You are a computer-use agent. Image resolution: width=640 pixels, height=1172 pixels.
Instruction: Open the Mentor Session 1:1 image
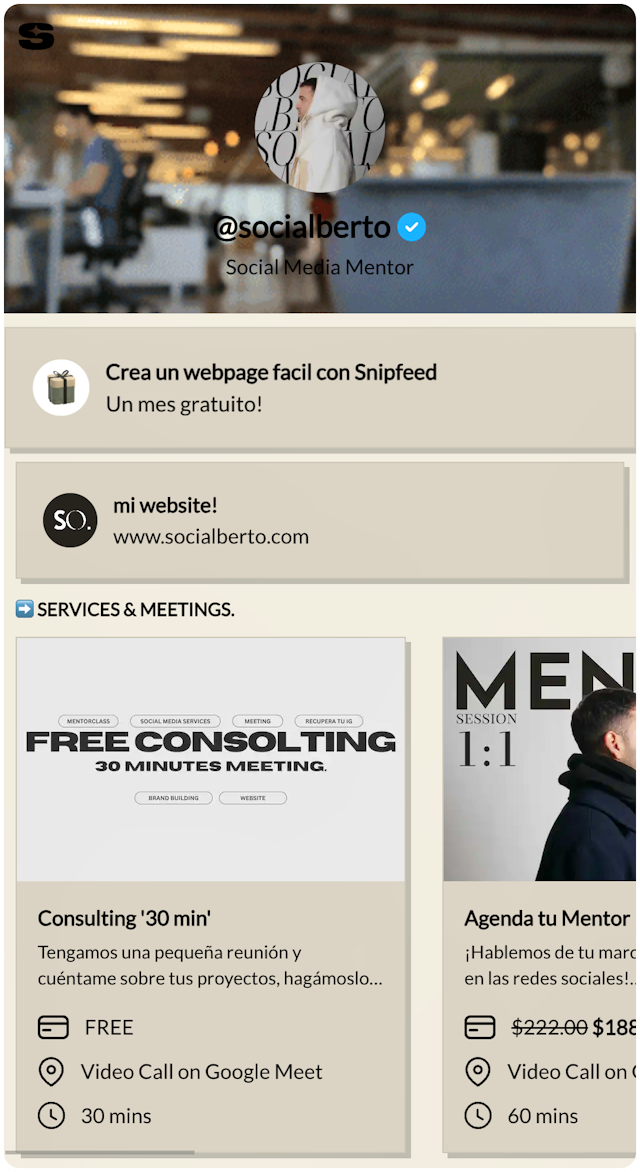pos(539,759)
